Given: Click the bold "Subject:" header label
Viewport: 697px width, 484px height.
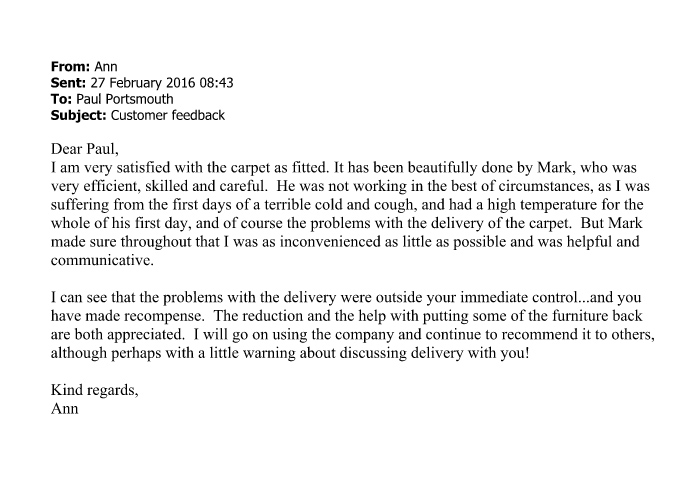Looking at the screenshot, I should (78, 115).
